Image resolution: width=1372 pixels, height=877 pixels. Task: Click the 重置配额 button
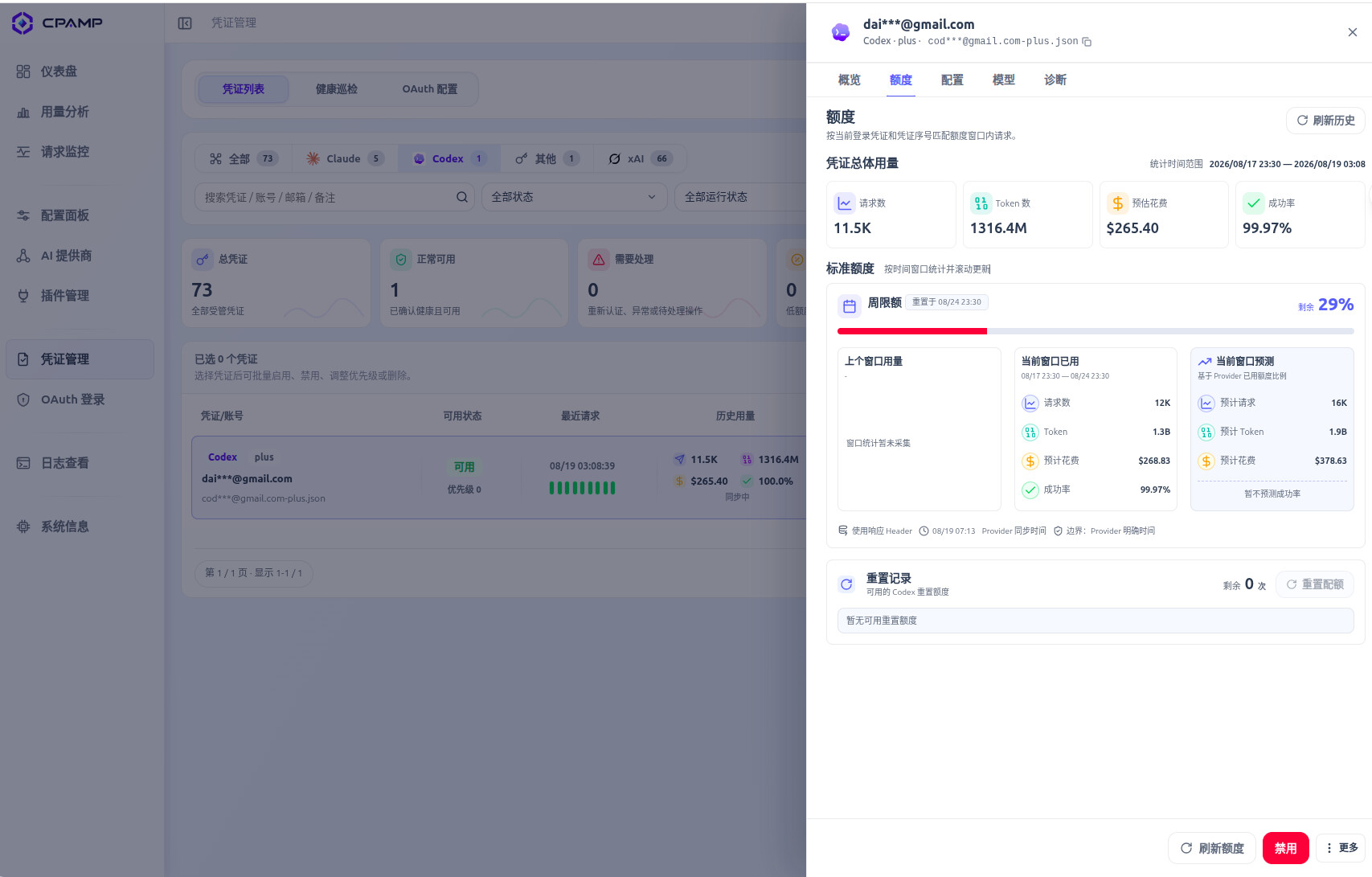1315,584
